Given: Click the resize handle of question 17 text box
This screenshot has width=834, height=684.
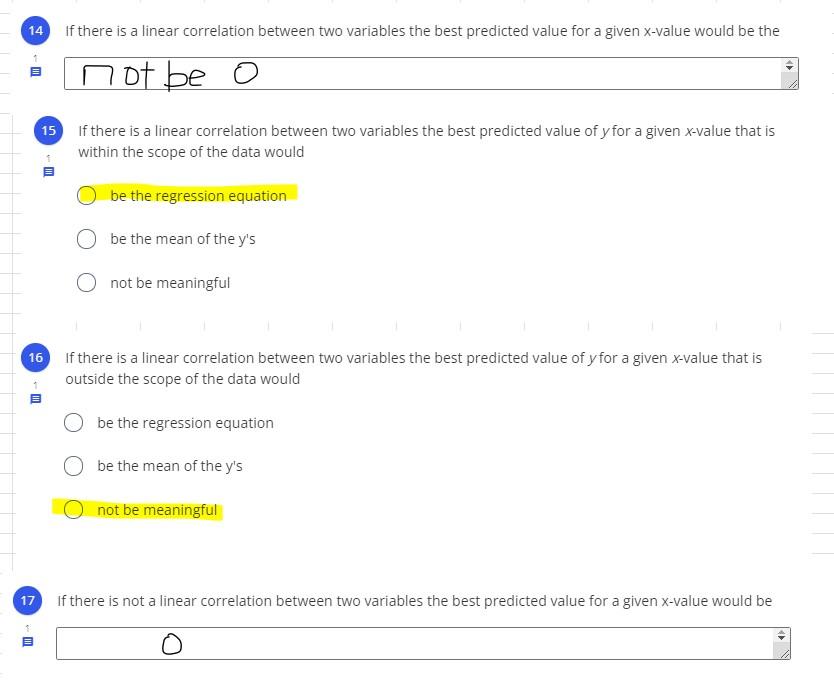Looking at the screenshot, I should (x=783, y=653).
